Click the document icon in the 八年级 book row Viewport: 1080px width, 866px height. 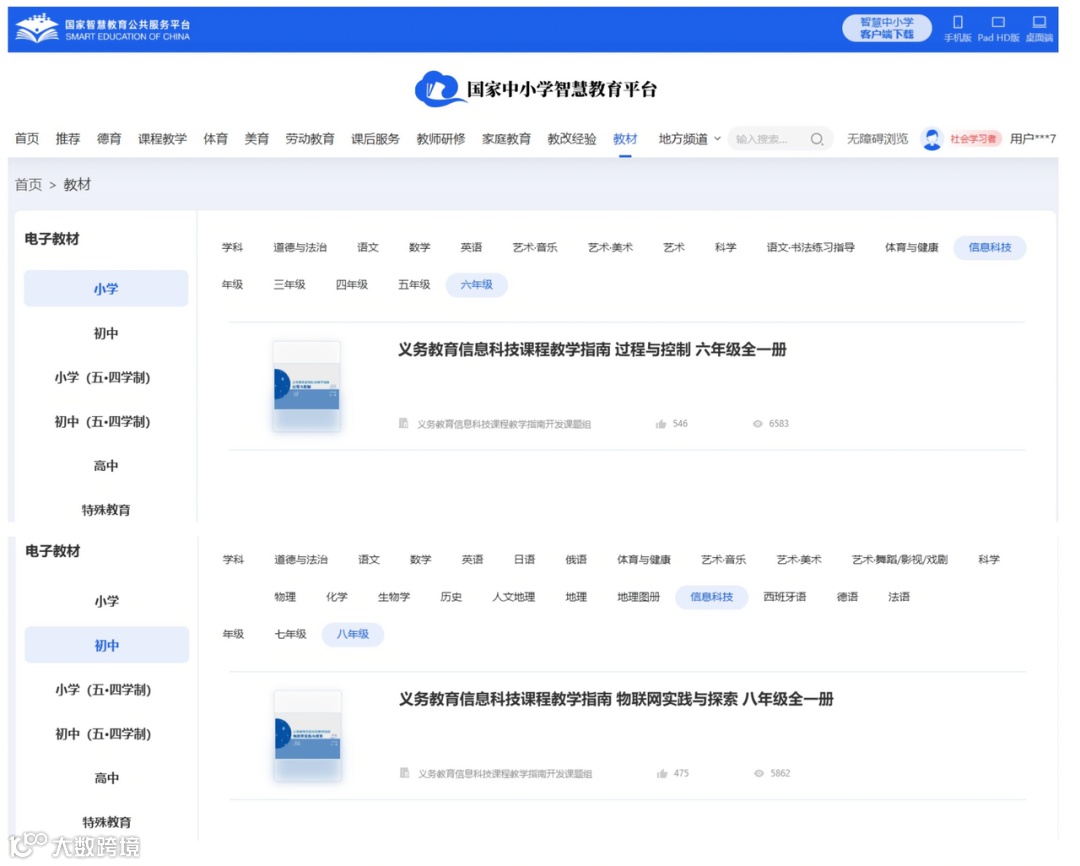(405, 773)
